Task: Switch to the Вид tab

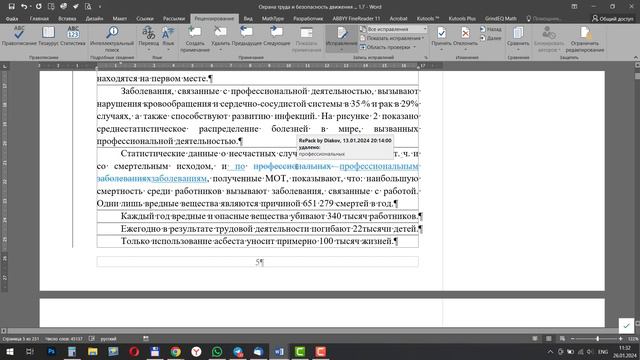Action: tap(248, 19)
